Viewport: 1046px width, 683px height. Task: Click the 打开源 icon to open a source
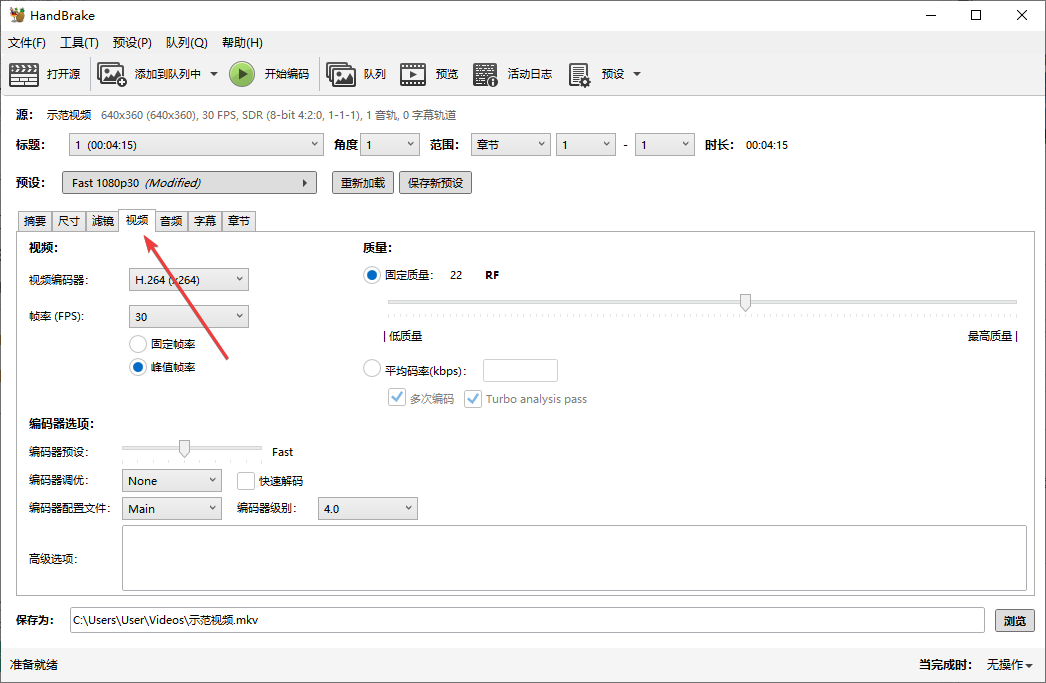pos(23,73)
